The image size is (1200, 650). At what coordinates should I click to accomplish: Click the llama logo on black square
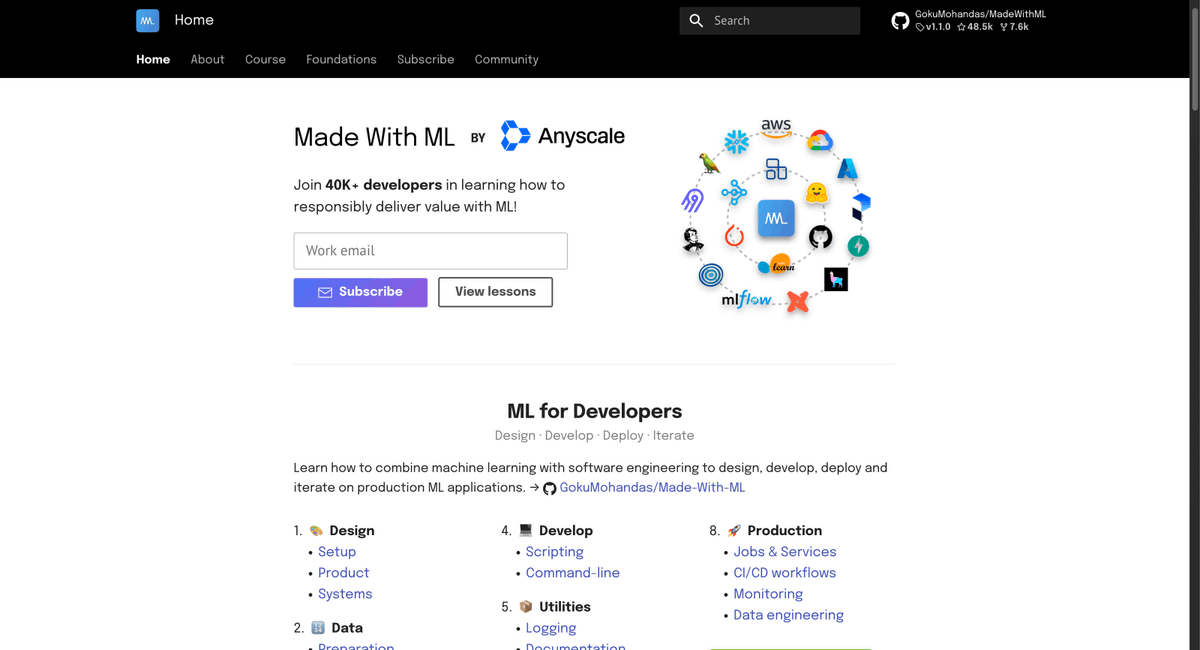[836, 280]
